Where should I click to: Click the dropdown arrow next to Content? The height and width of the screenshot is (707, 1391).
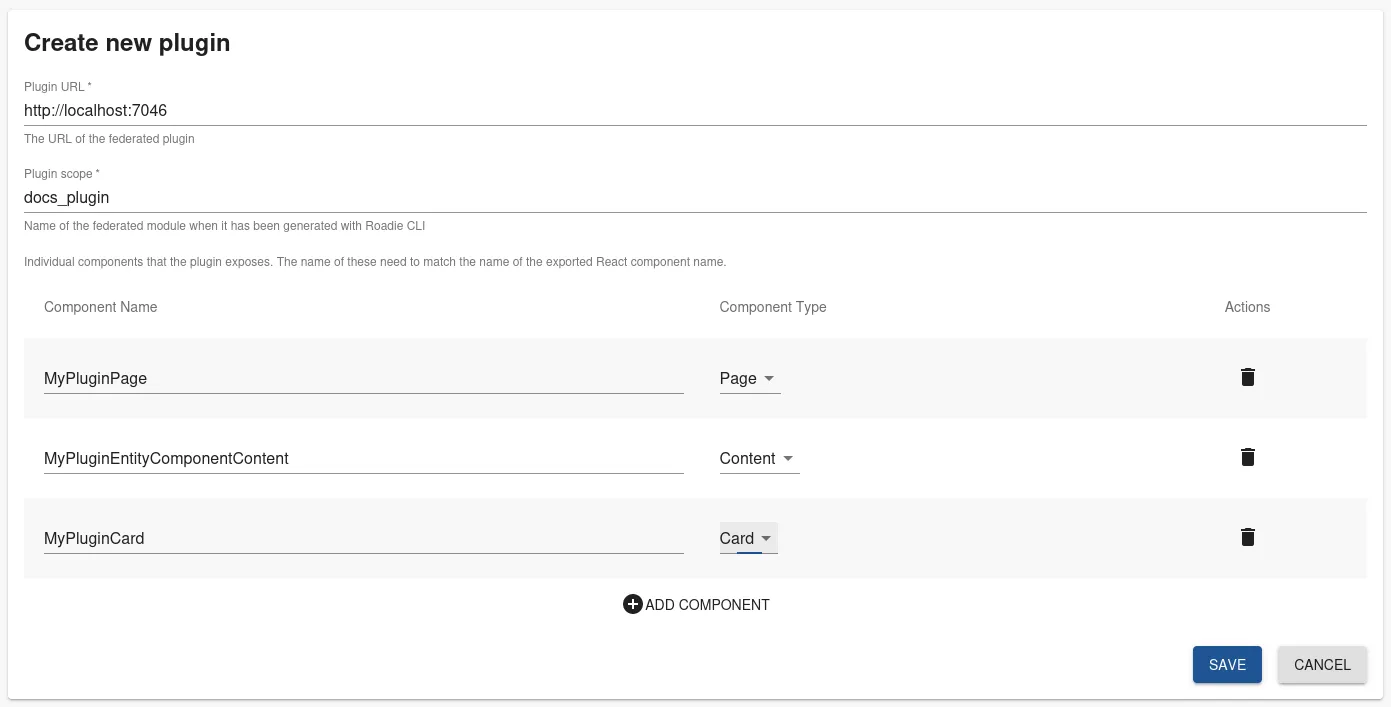click(x=789, y=459)
